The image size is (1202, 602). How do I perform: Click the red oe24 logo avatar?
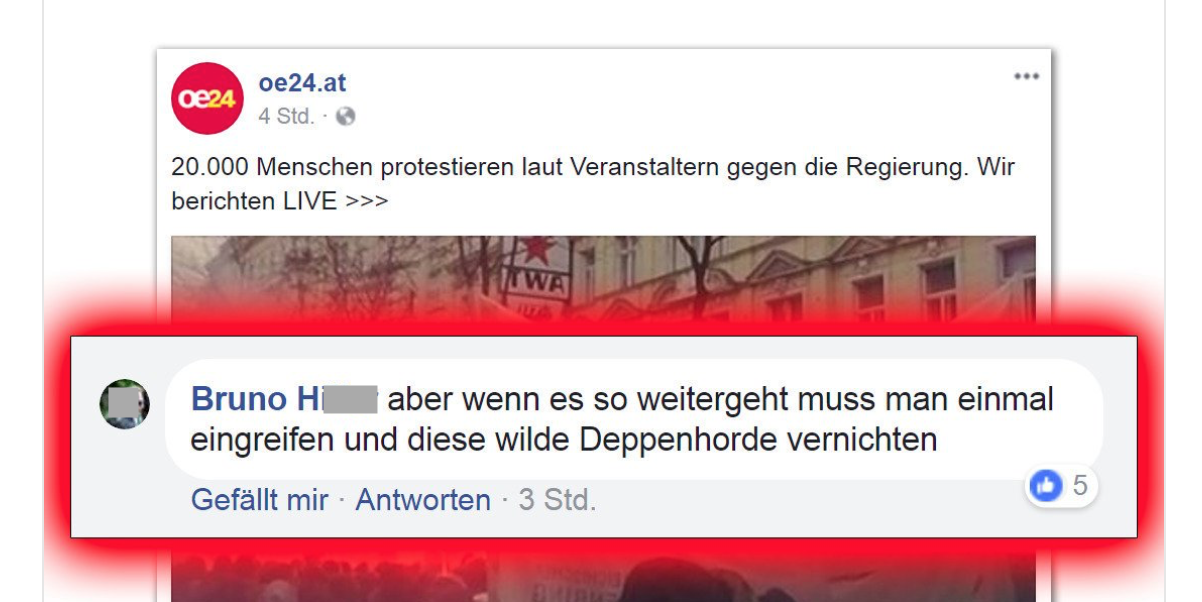(x=207, y=98)
